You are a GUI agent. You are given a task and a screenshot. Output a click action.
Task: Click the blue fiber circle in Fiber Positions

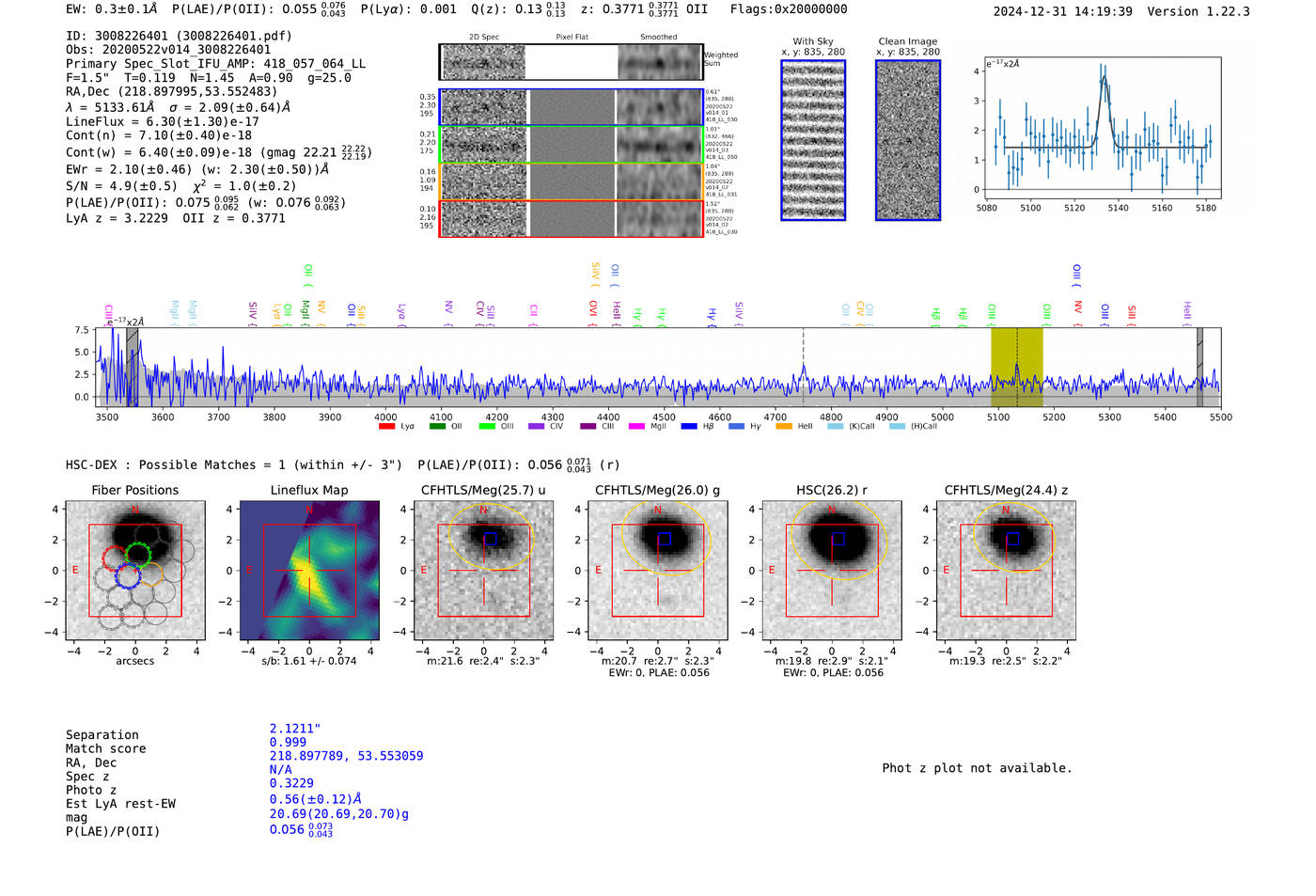click(128, 576)
